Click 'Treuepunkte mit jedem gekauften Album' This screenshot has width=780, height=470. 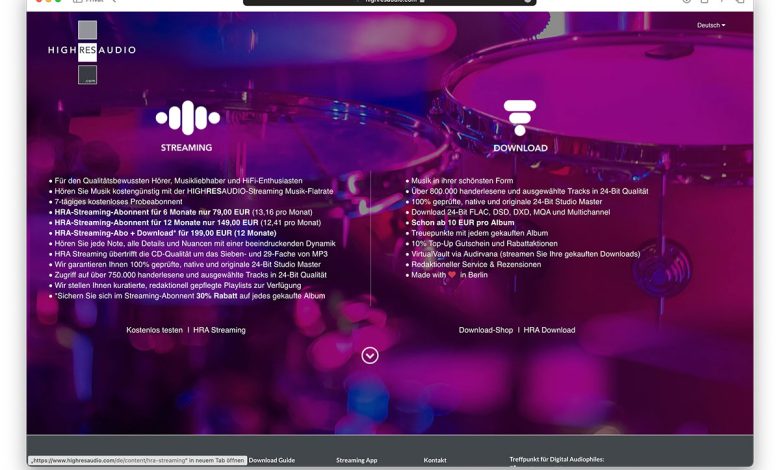pos(480,233)
